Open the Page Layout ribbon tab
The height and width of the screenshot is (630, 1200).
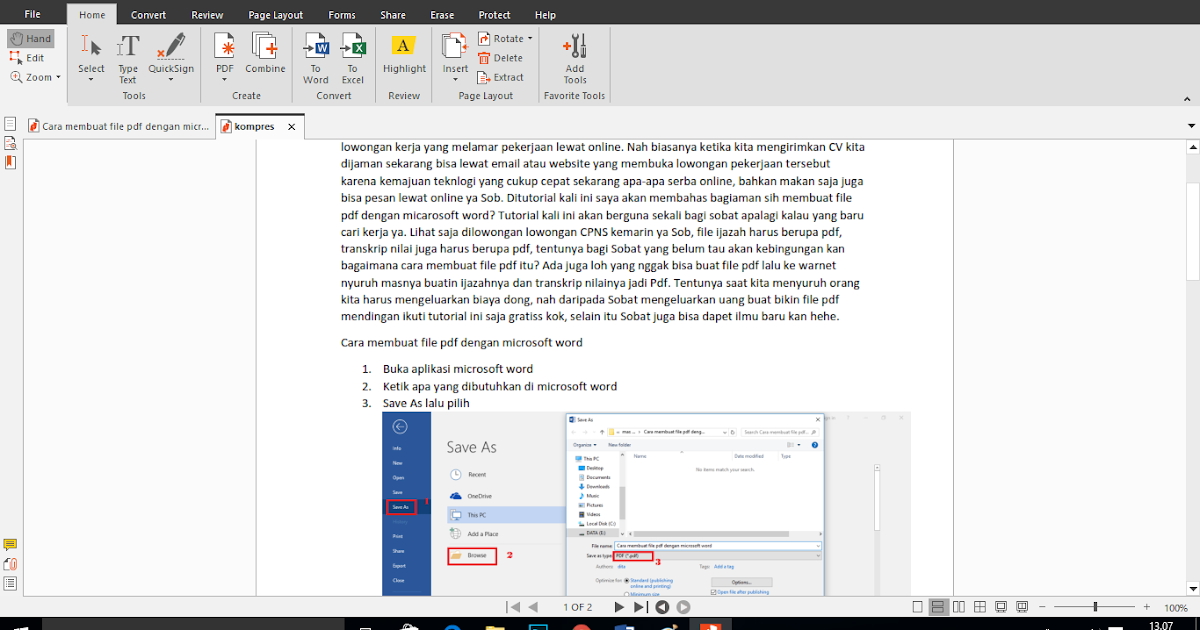click(x=276, y=15)
